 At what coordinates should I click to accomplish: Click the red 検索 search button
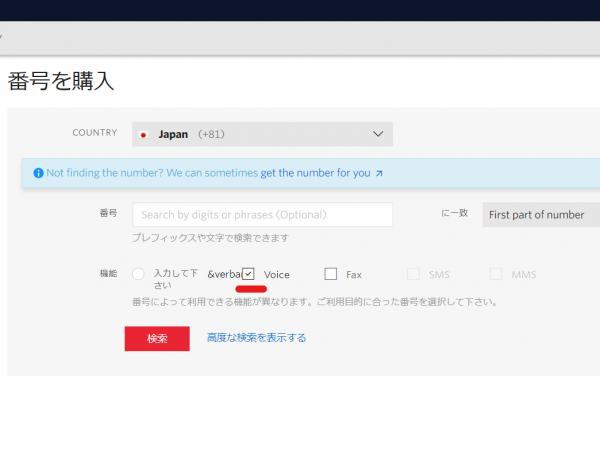[x=157, y=339]
